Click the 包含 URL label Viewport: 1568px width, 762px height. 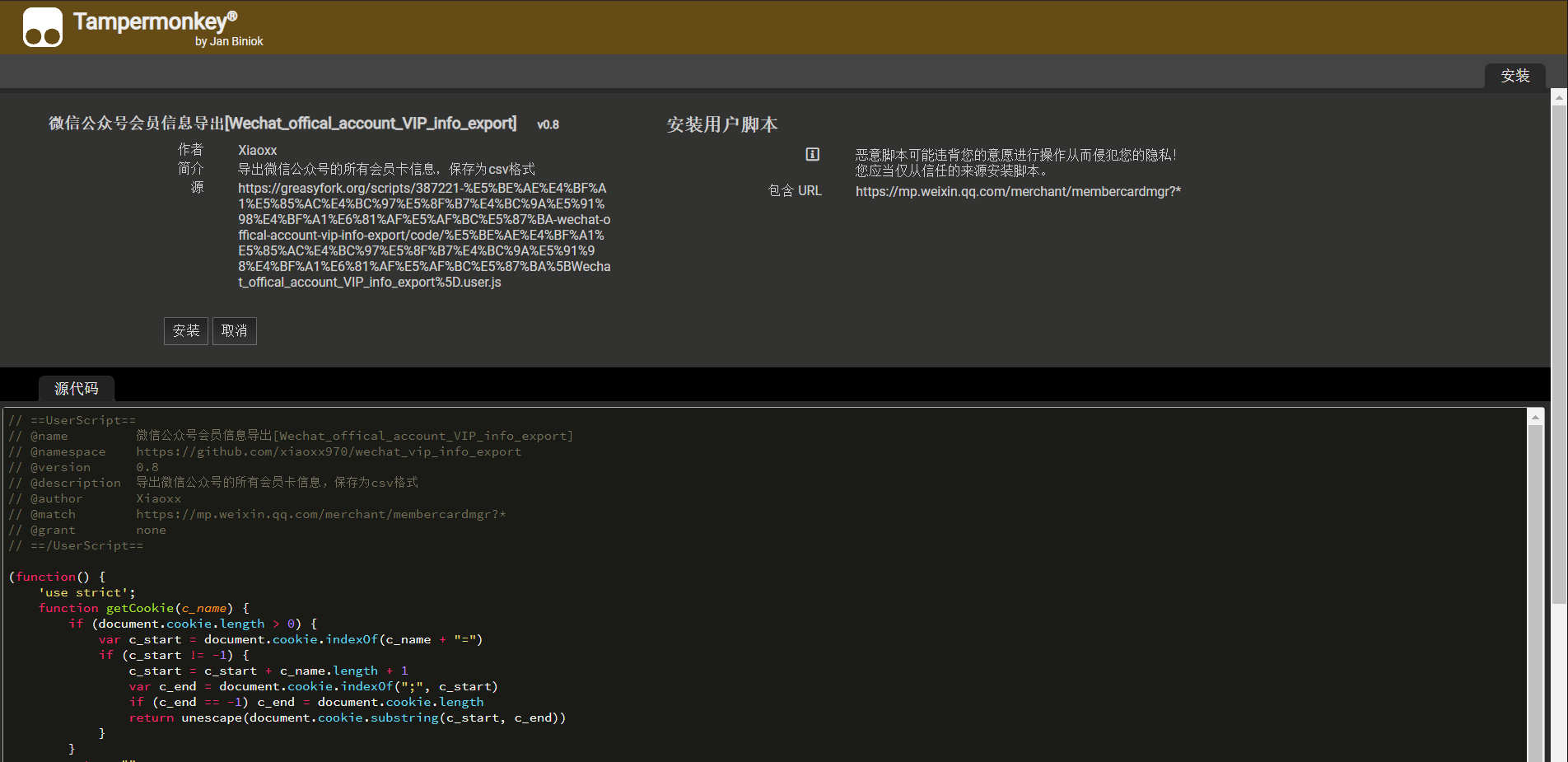[795, 191]
